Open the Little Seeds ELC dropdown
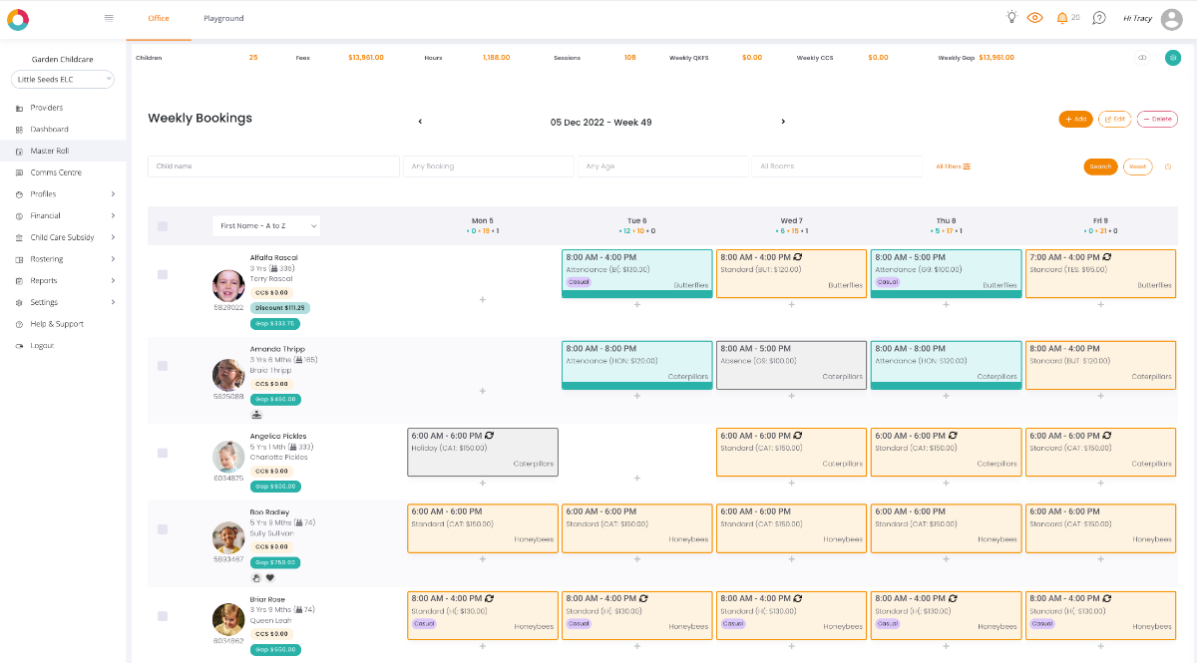The width and height of the screenshot is (1197, 666). tap(63, 79)
